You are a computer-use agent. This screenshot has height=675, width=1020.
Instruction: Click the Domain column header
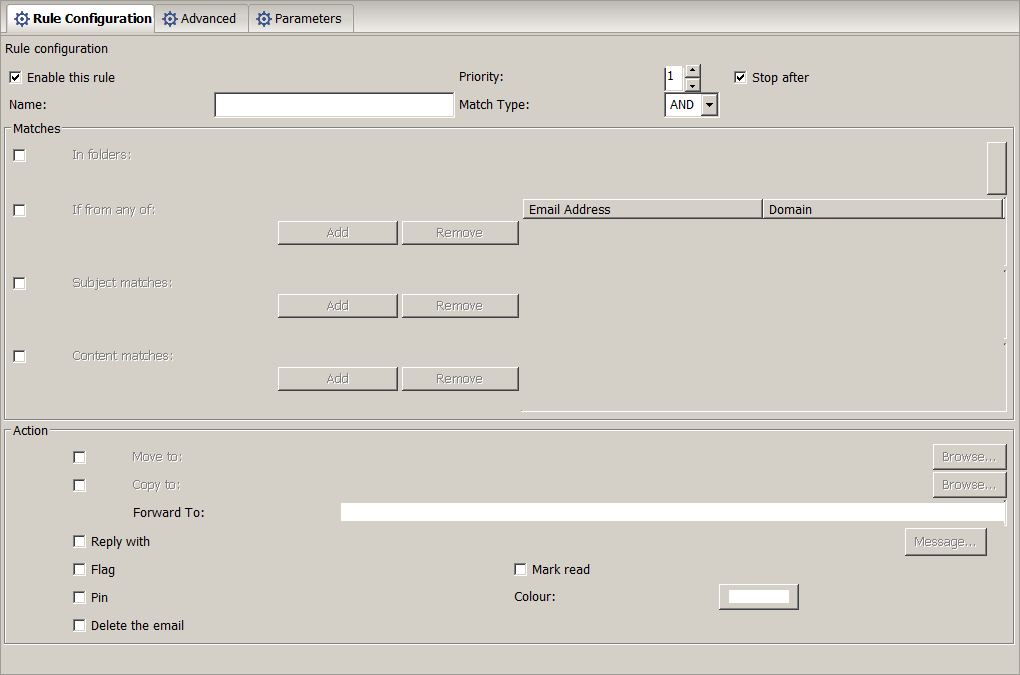(883, 209)
